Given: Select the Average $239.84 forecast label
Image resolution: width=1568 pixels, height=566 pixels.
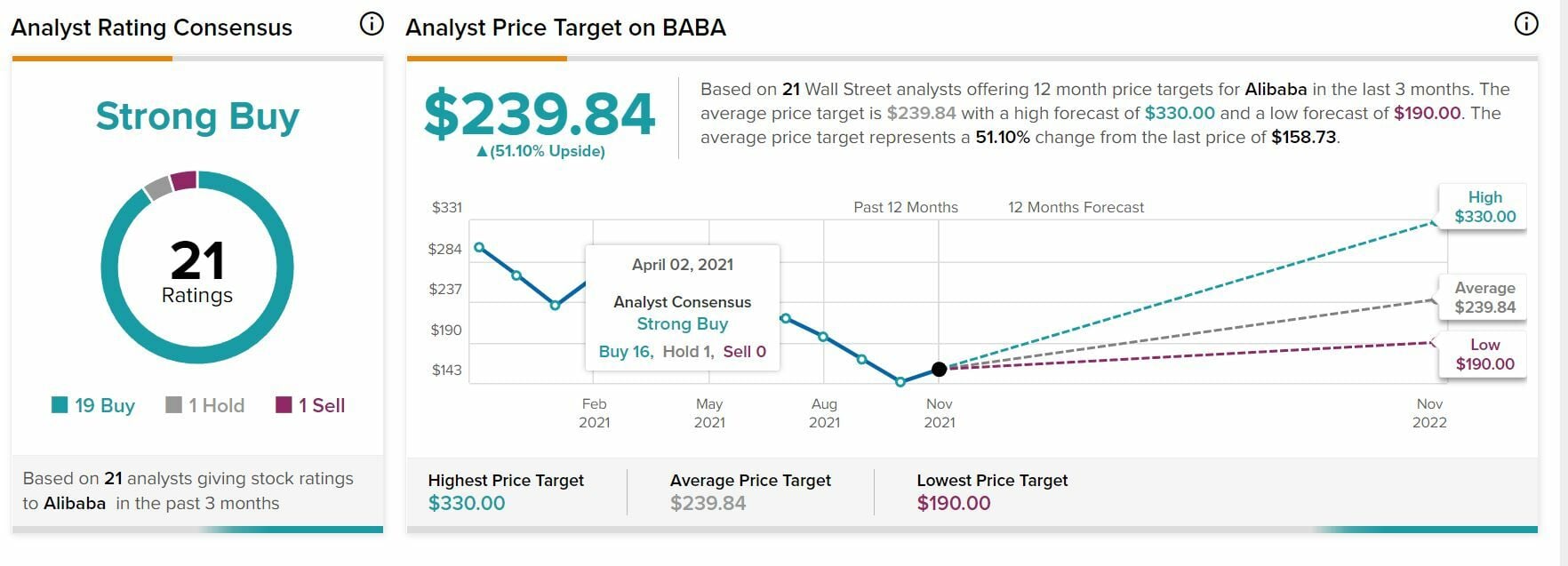Looking at the screenshot, I should 1484,298.
